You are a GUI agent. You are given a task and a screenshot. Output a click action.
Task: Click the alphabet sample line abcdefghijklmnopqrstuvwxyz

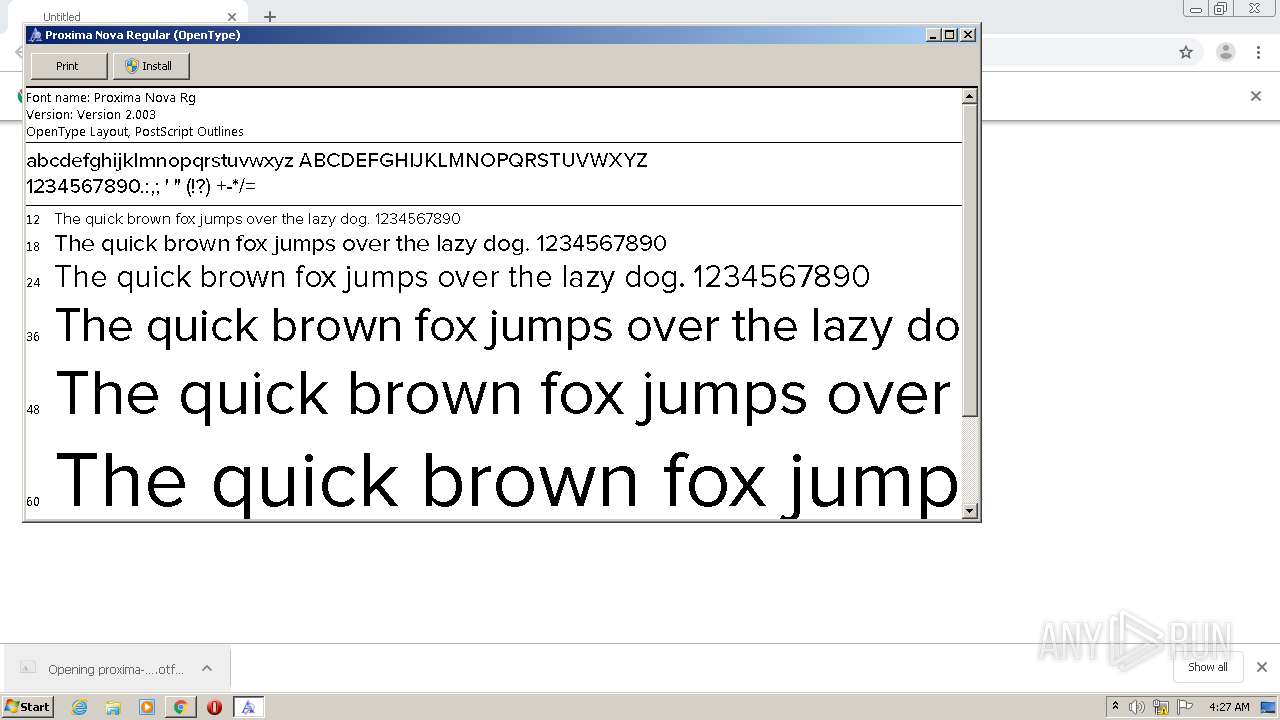pos(337,160)
